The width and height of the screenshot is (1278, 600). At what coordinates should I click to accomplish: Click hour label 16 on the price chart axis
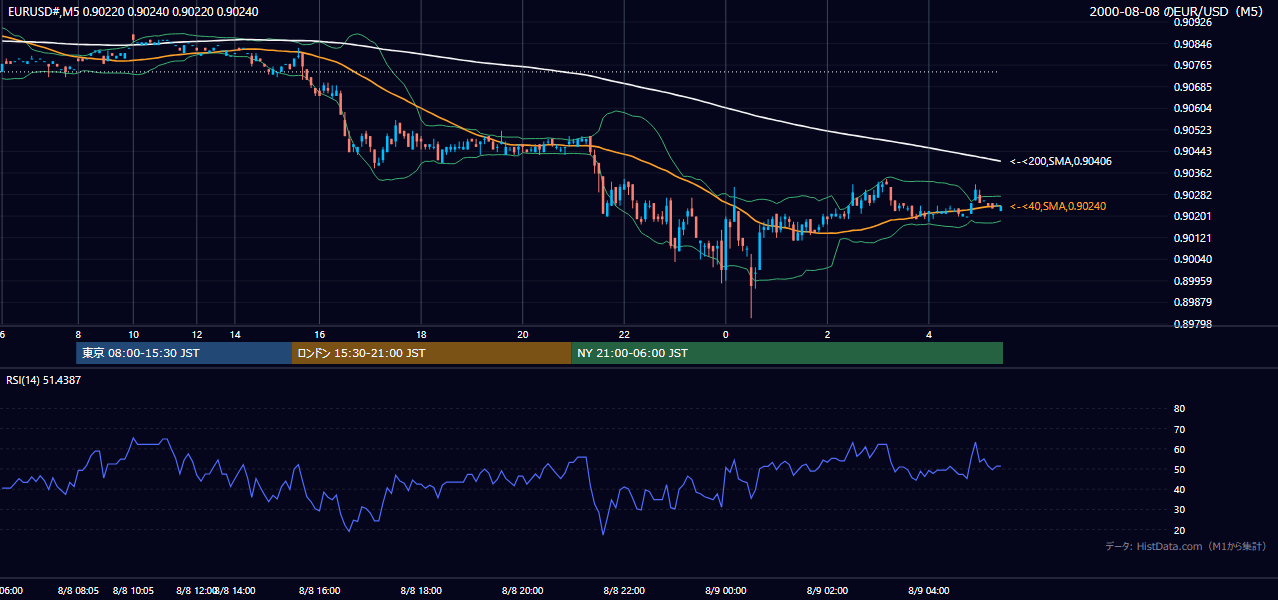(x=320, y=334)
